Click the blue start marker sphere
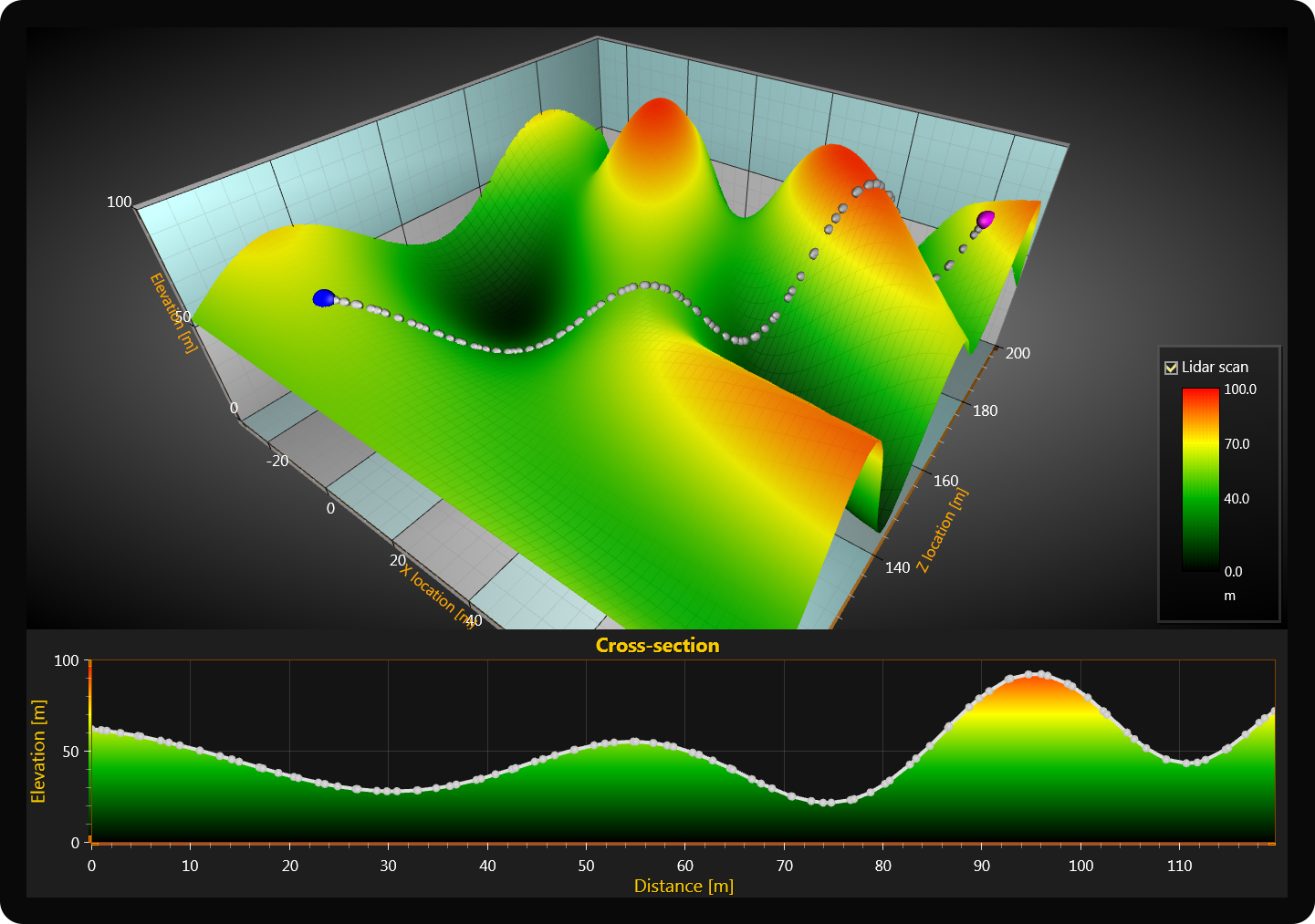The width and height of the screenshot is (1315, 924). (x=324, y=298)
